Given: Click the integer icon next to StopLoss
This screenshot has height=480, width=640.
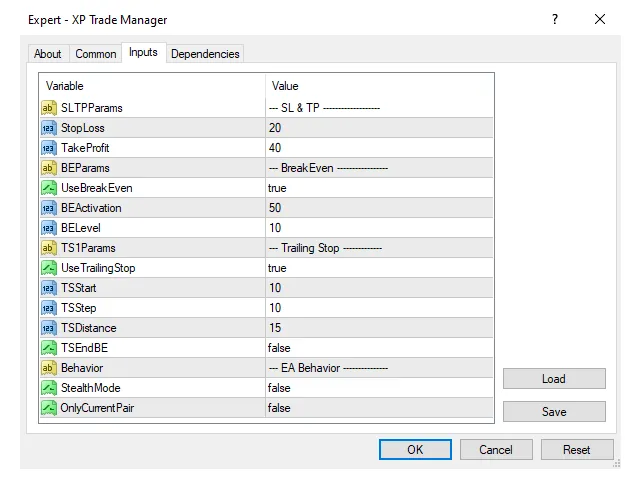Looking at the screenshot, I should pyautogui.click(x=48, y=128).
